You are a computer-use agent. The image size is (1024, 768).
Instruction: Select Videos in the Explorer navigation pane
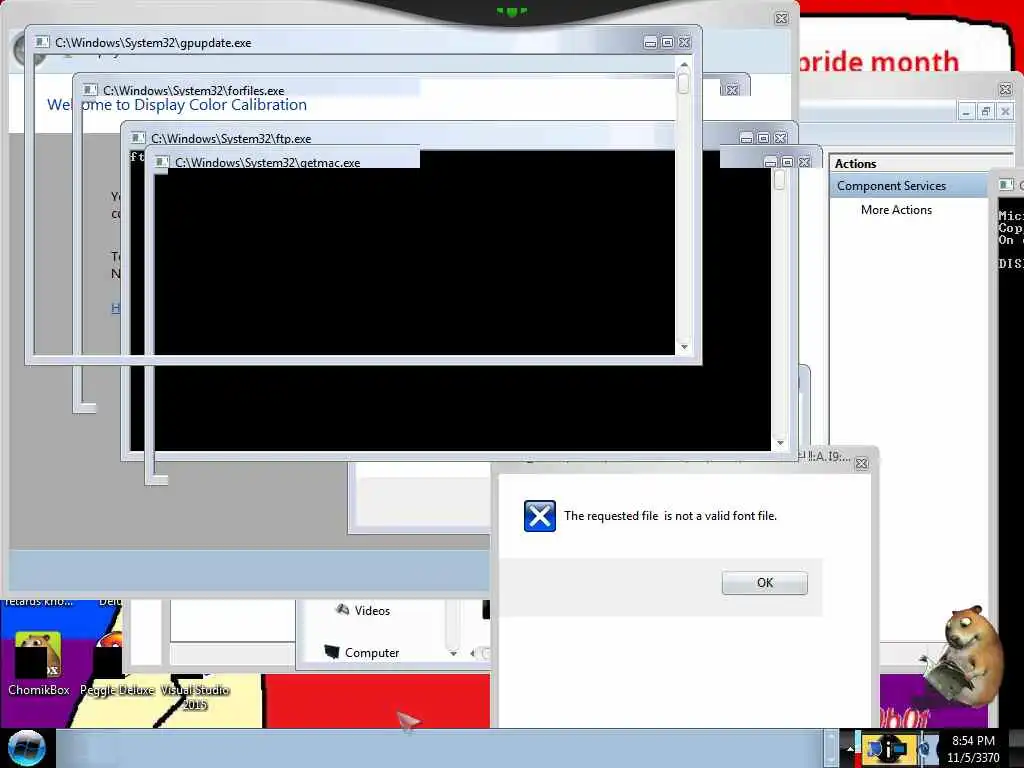[x=372, y=611]
